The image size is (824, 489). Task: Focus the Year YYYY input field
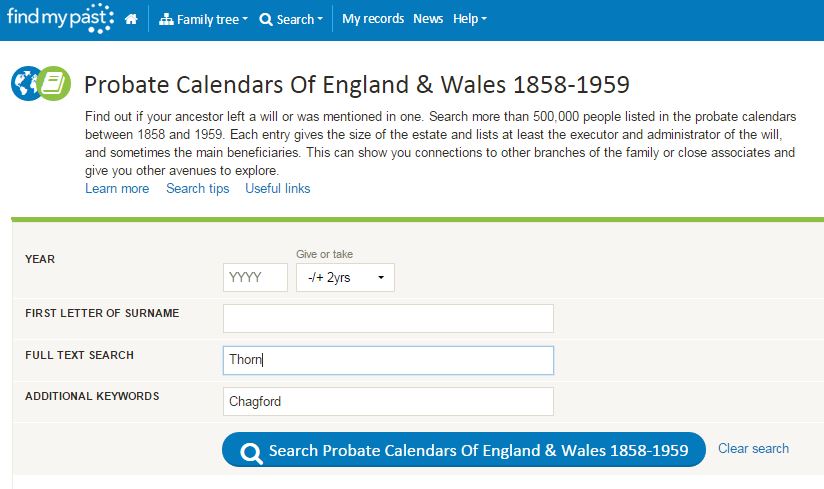coord(255,278)
